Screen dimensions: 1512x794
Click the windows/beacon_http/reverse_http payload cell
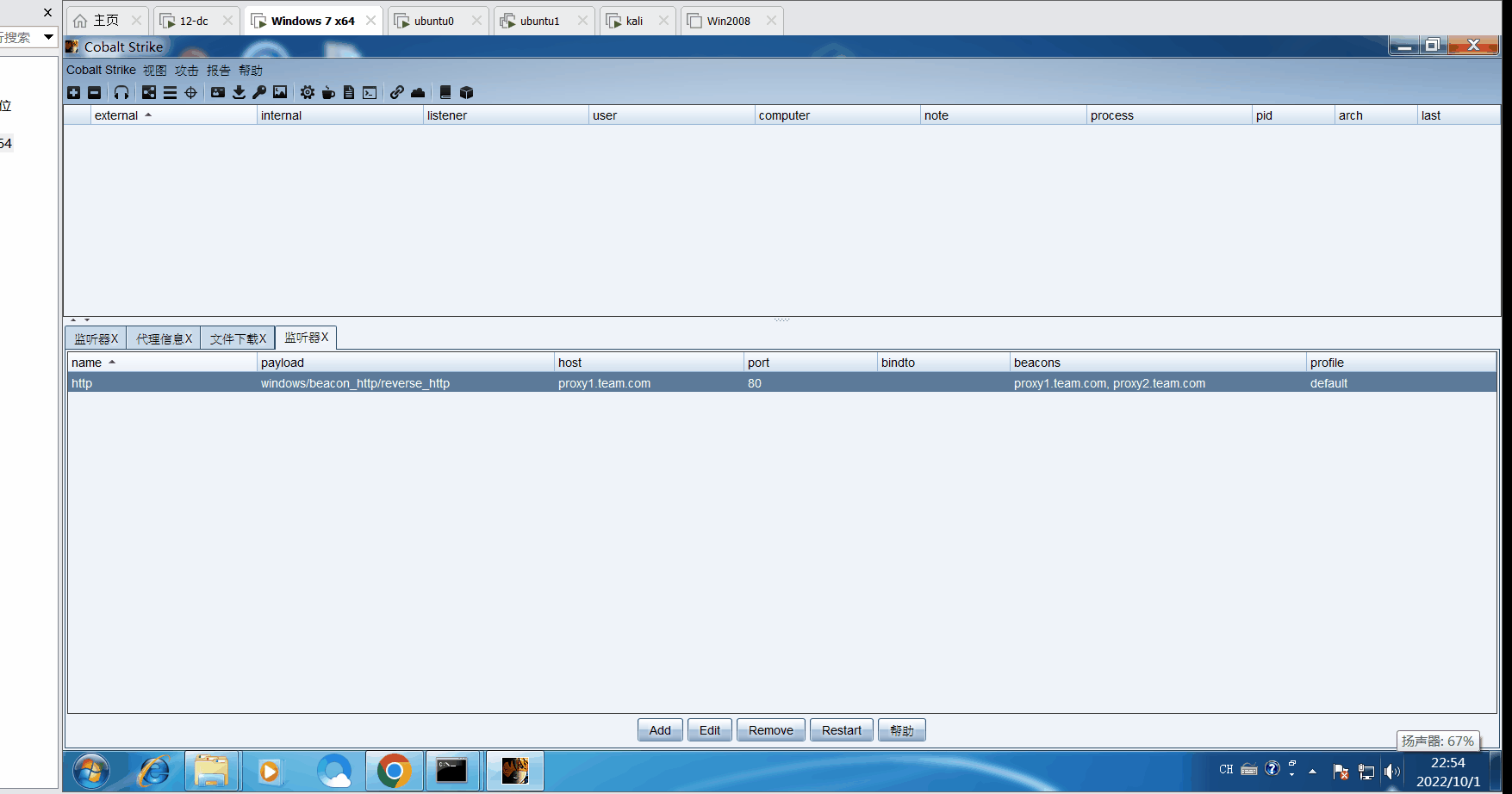(406, 383)
